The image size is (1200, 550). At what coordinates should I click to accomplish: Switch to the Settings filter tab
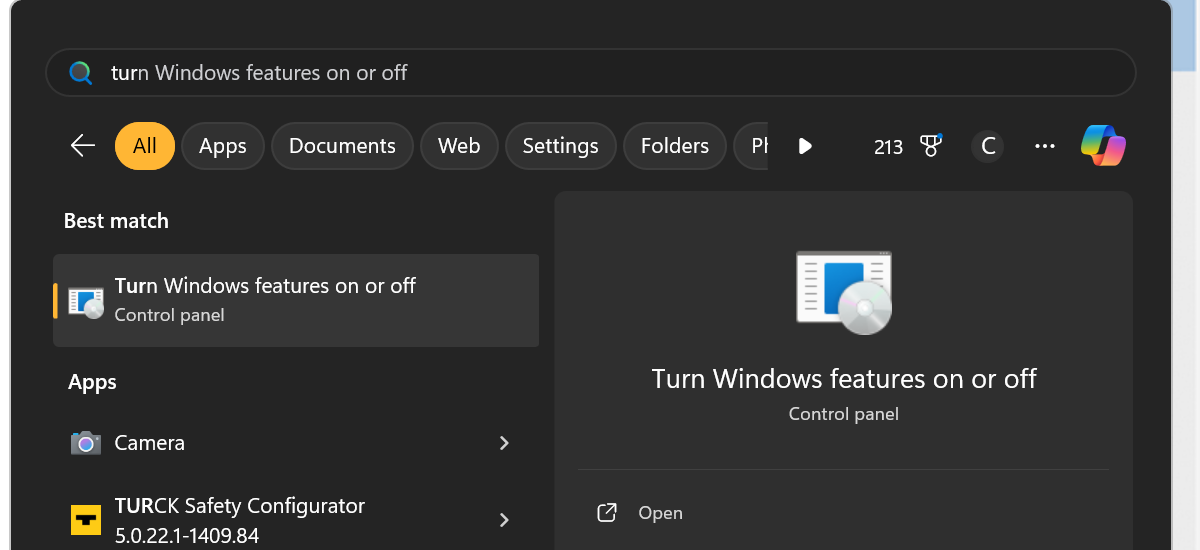560,146
